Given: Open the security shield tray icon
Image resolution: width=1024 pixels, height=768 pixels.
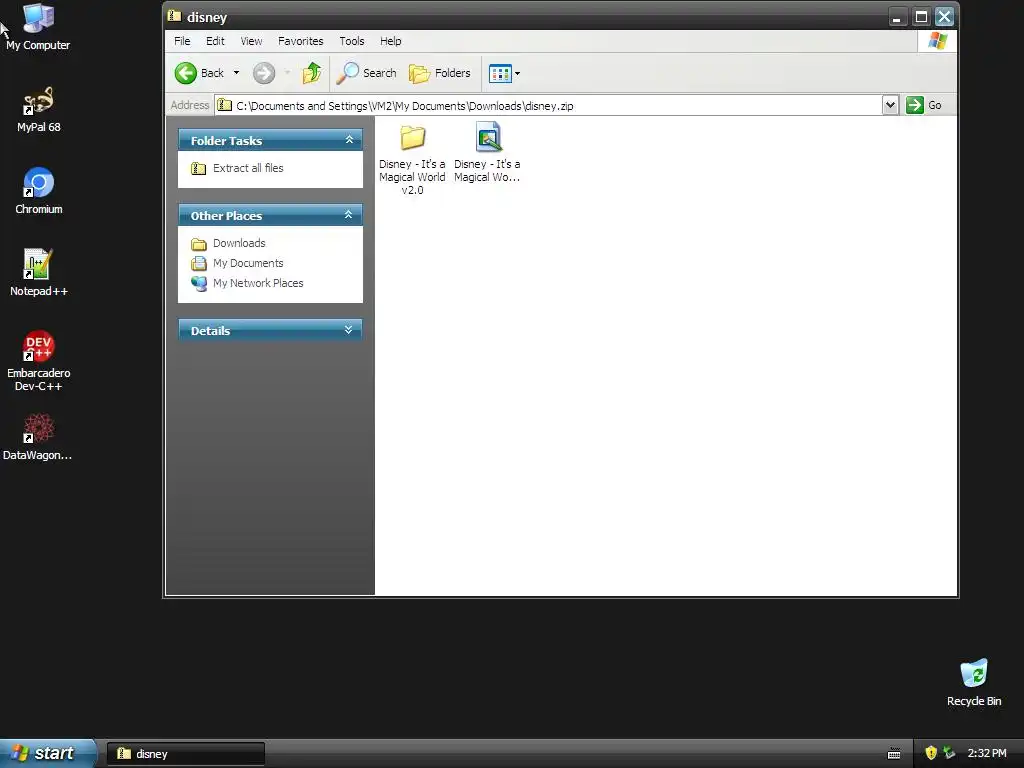Looking at the screenshot, I should click(x=931, y=753).
